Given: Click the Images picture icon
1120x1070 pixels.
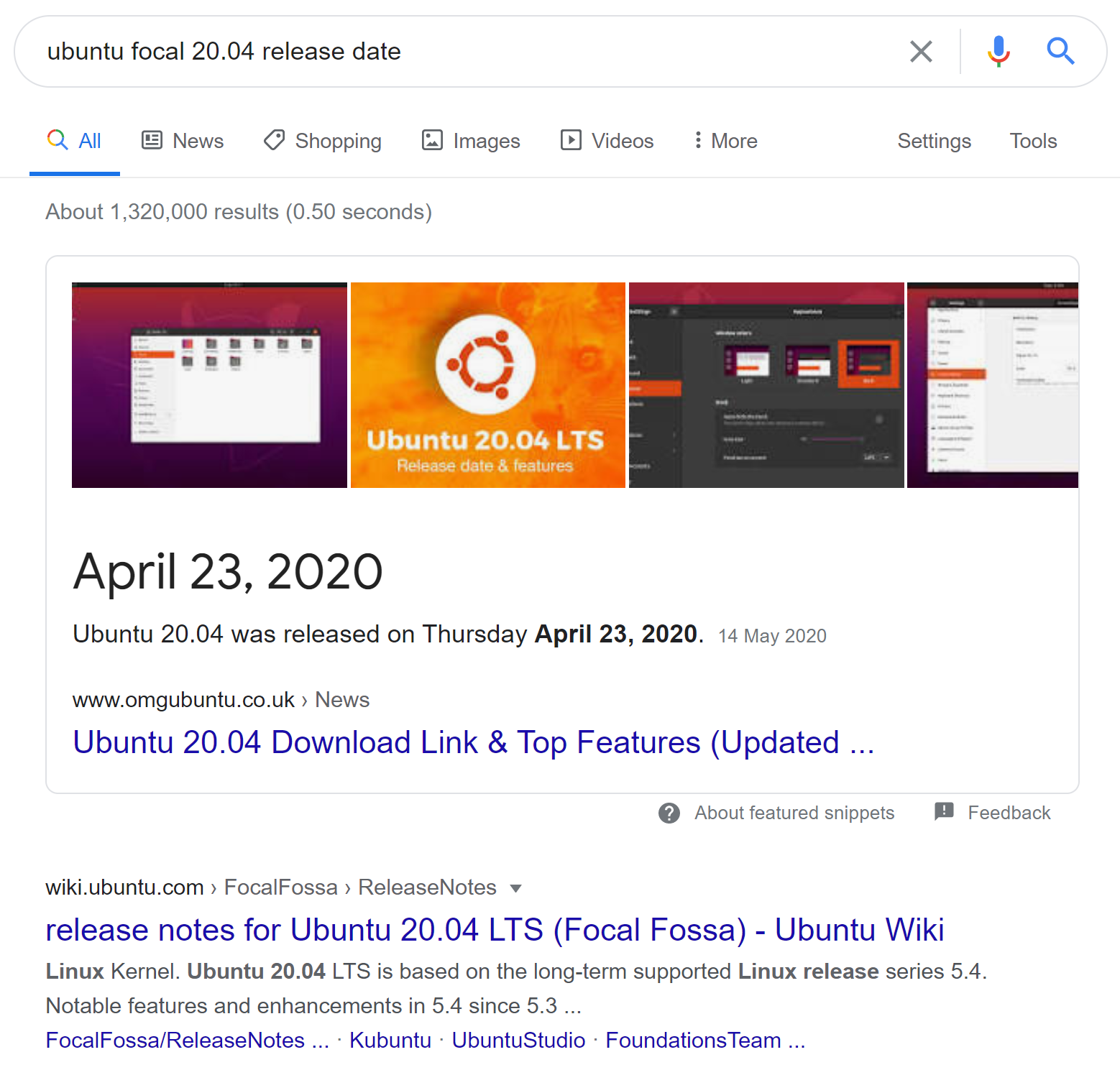Looking at the screenshot, I should click(431, 140).
